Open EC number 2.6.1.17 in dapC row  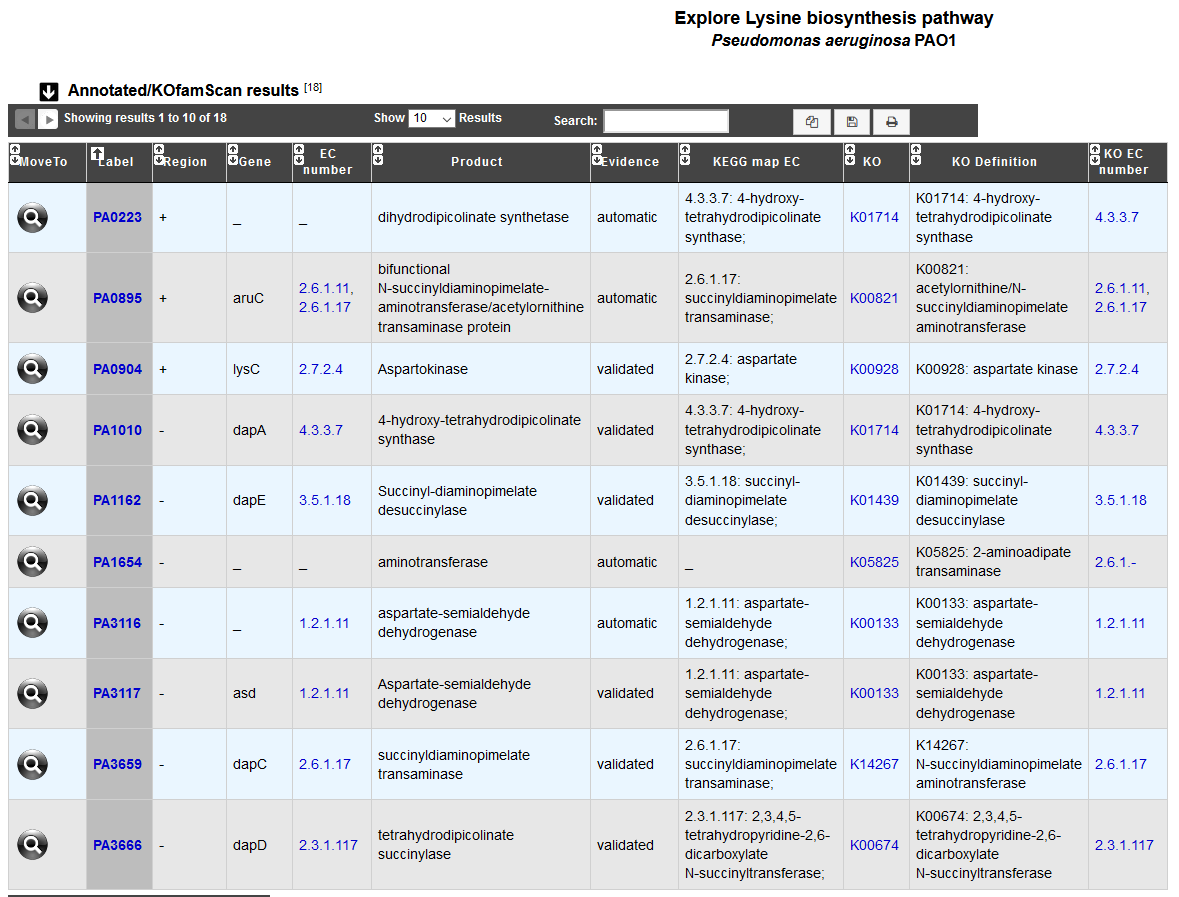(325, 764)
